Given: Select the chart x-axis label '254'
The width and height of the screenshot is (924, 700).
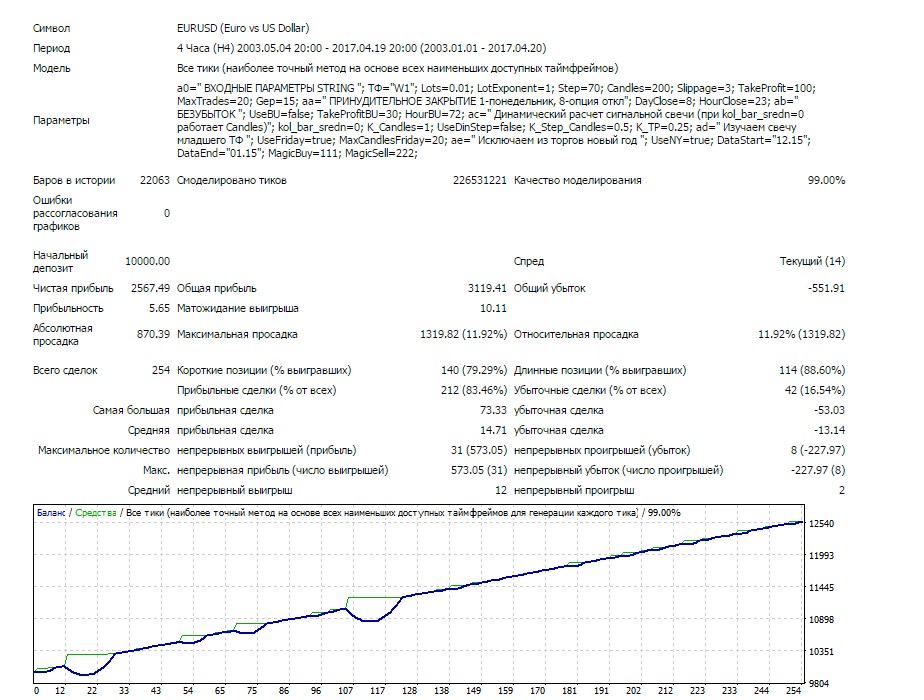Looking at the screenshot, I should point(794,691).
